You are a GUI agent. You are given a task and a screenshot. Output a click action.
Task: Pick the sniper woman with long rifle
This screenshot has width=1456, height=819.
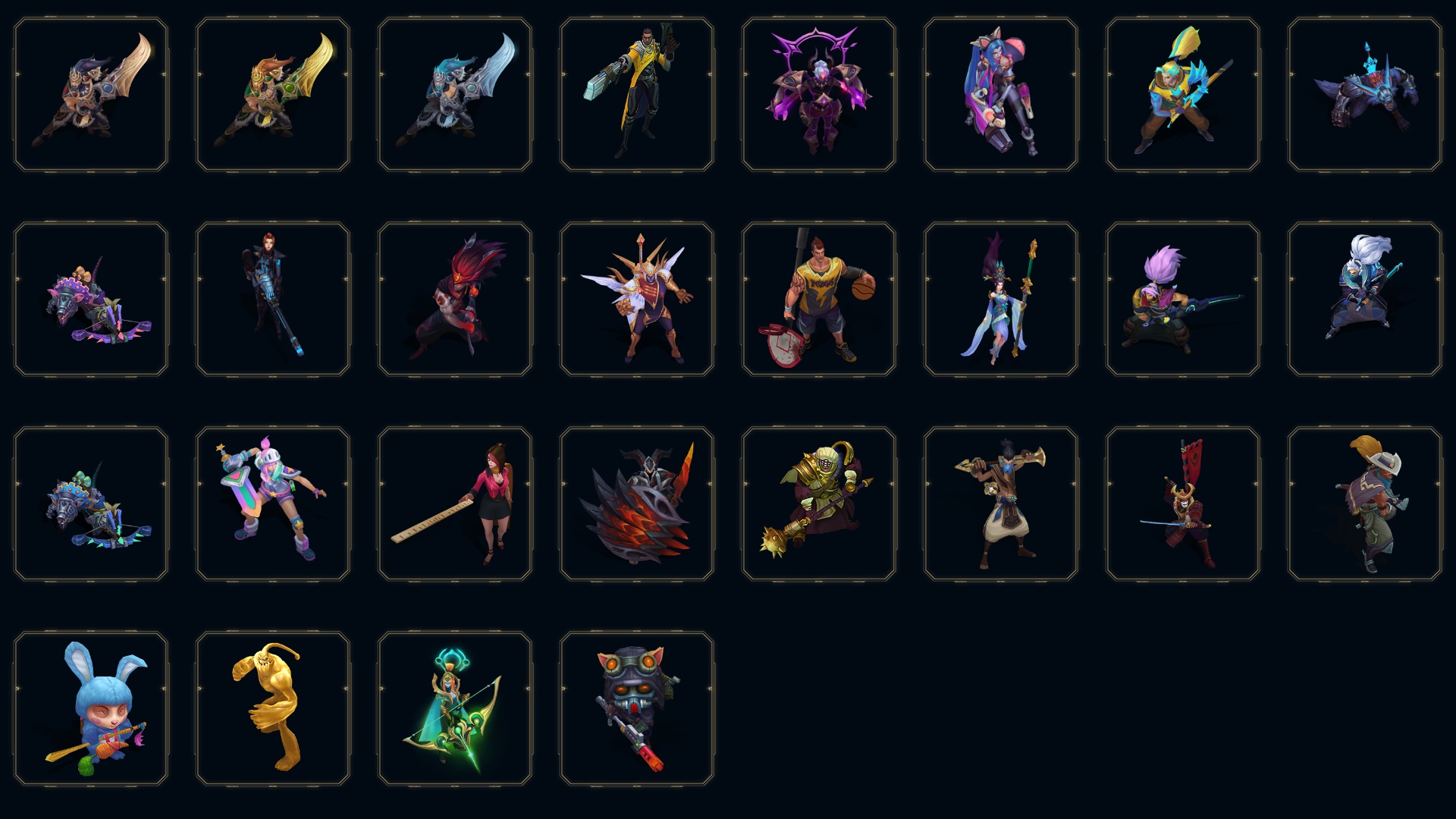[273, 299]
